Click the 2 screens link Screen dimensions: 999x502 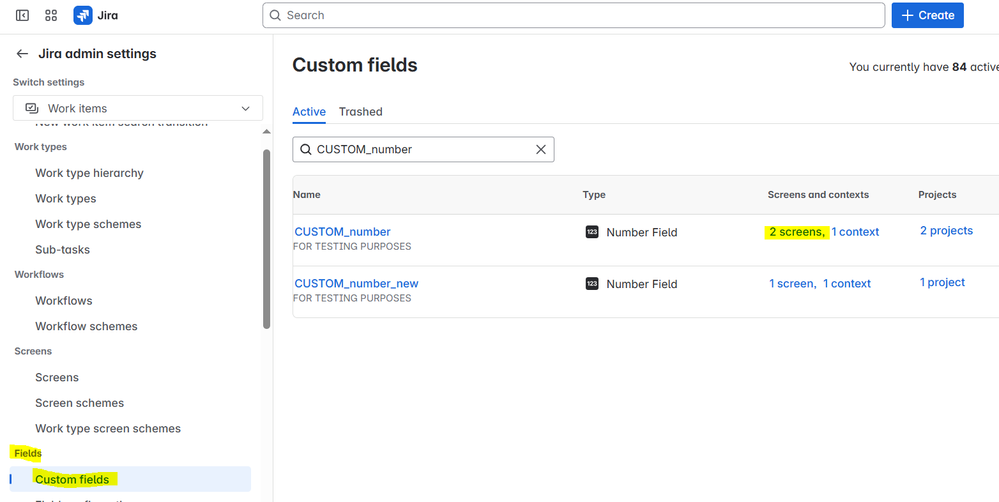point(796,232)
